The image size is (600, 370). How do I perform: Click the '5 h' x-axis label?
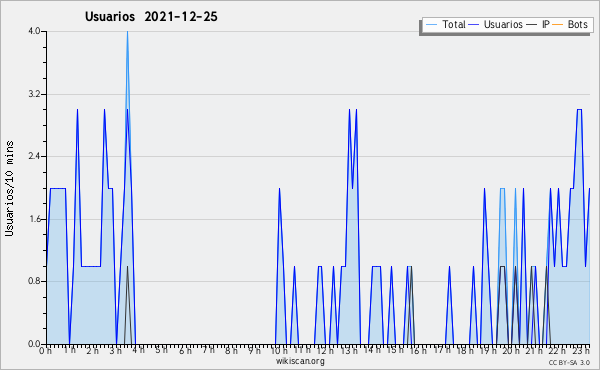pyautogui.click(x=162, y=351)
